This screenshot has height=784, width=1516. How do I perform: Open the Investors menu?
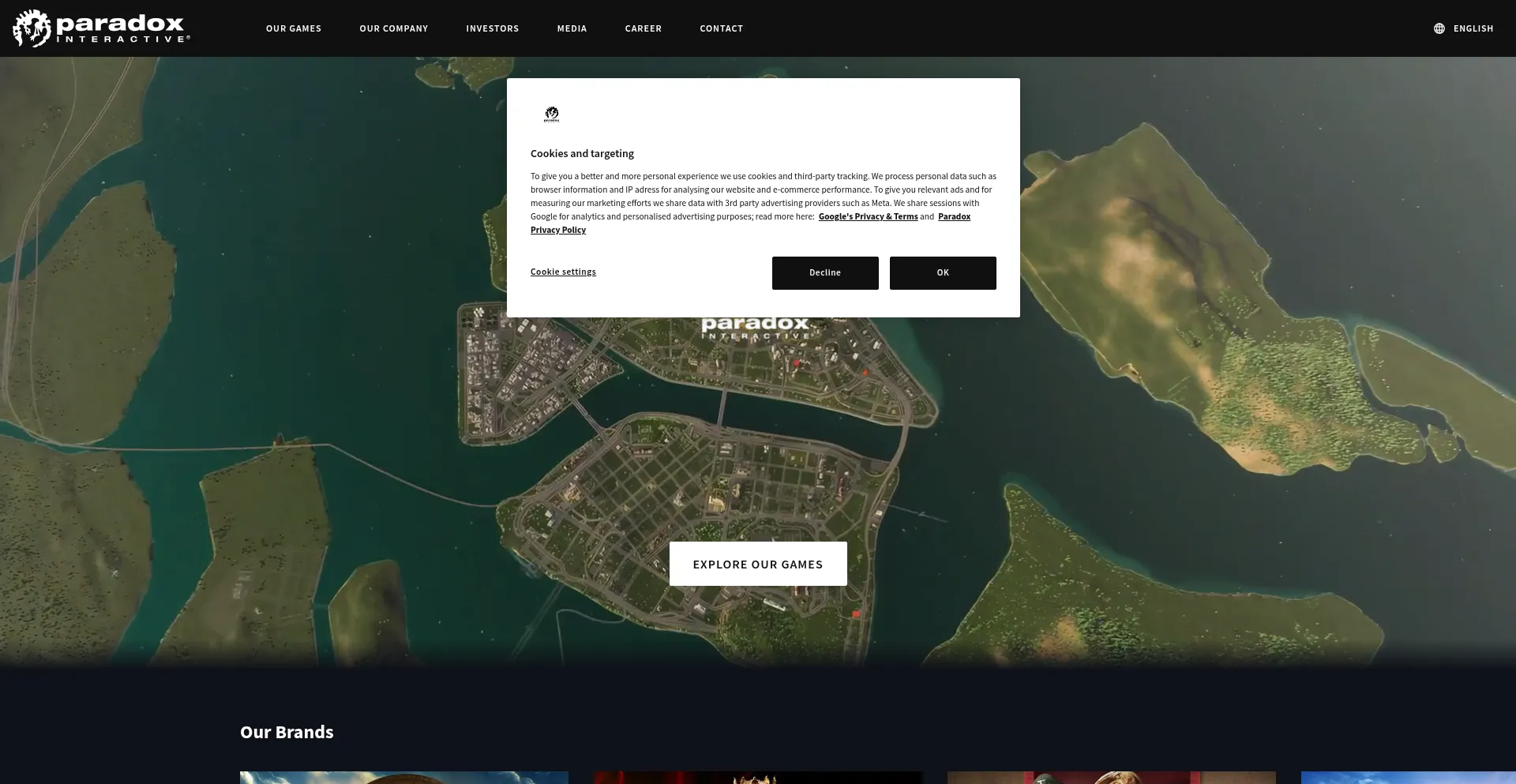coord(493,28)
